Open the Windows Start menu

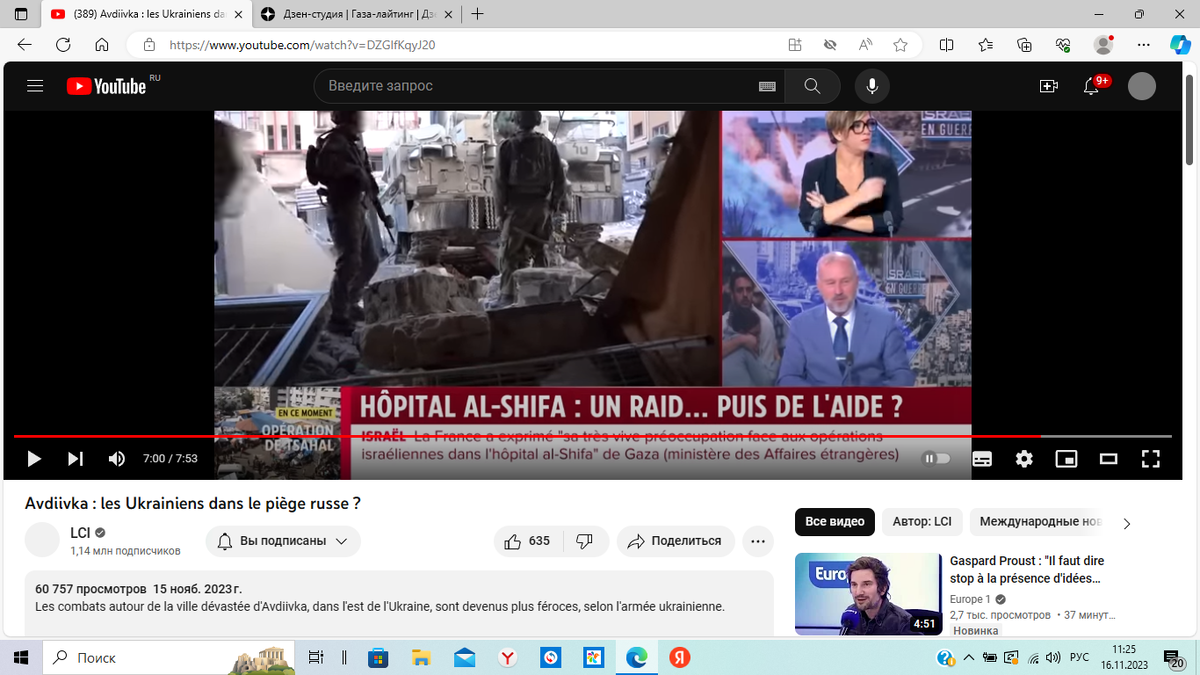pos(21,657)
